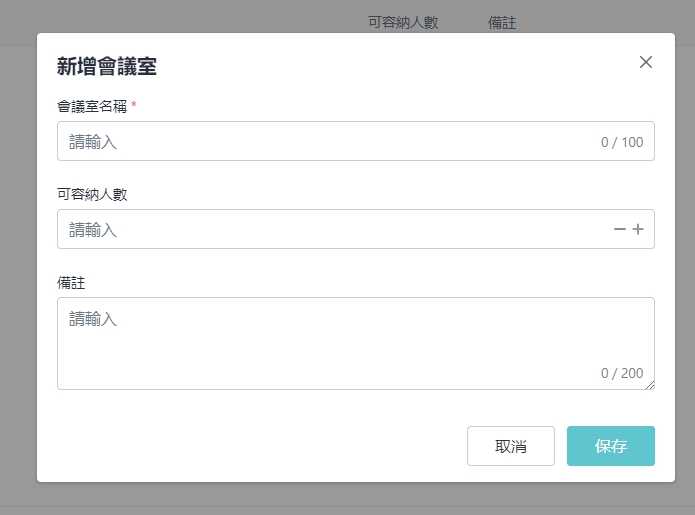Click the 備註 label above the textarea
Viewport: 695px width, 515px height.
tap(71, 282)
